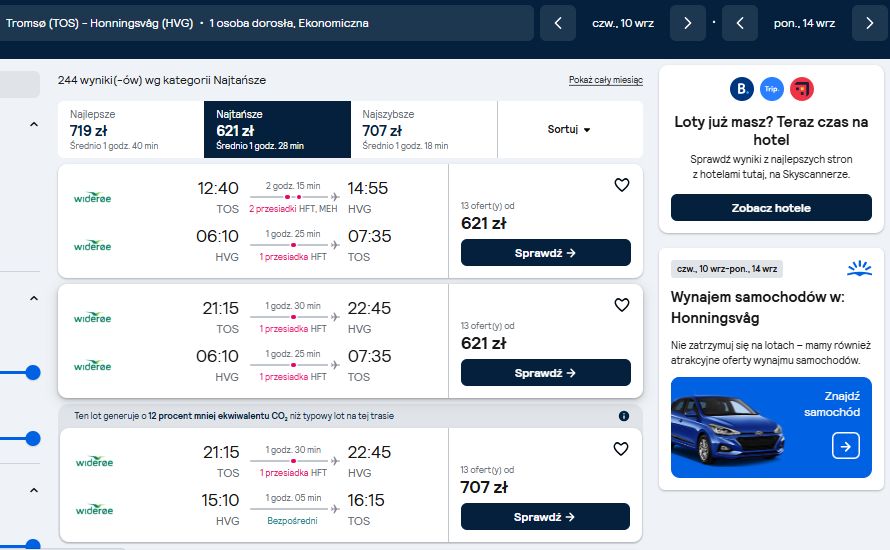Heart the second 621 zł Widerøe itinerary

click(622, 305)
